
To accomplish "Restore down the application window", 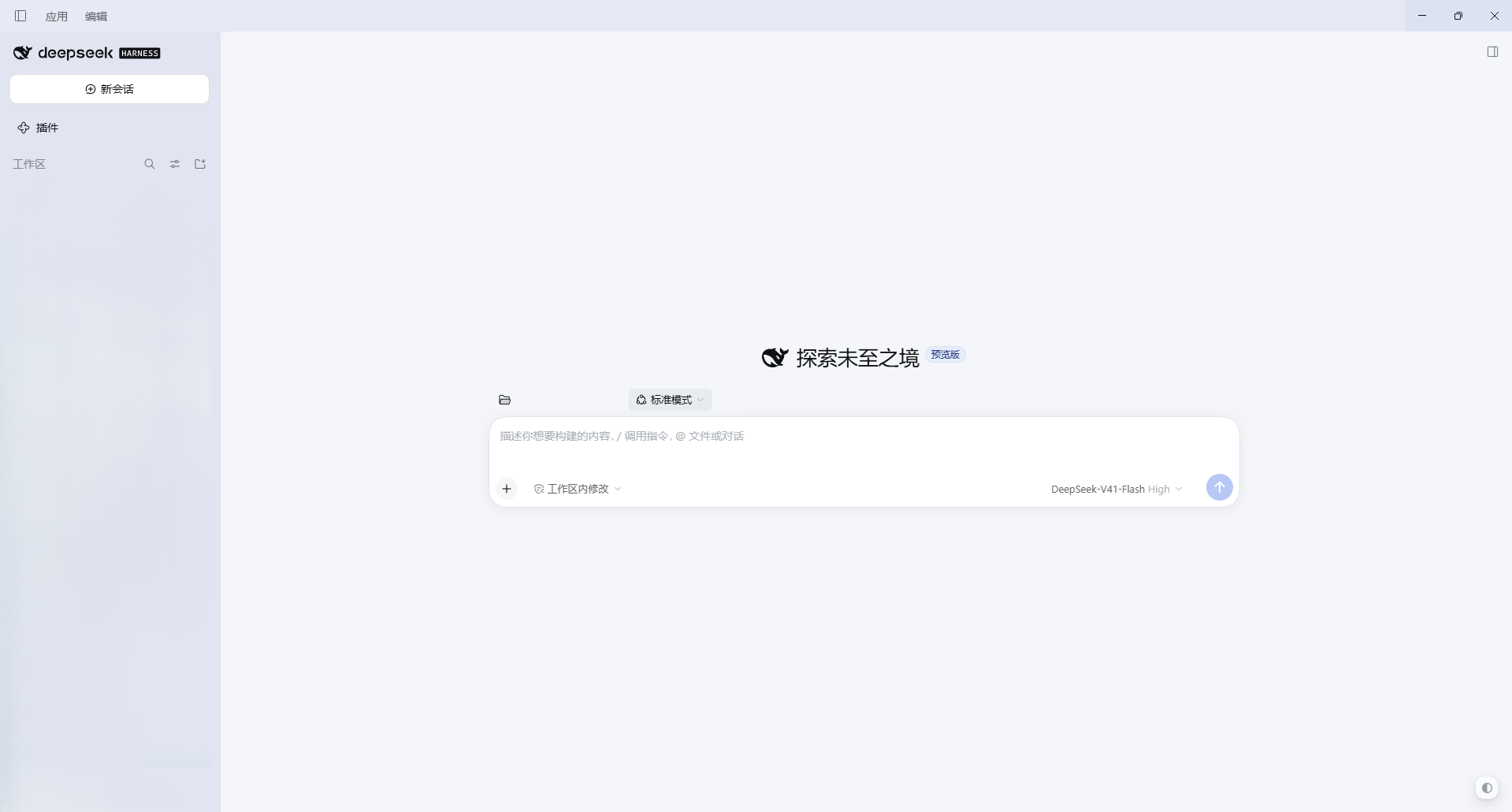I will coord(1458,16).
